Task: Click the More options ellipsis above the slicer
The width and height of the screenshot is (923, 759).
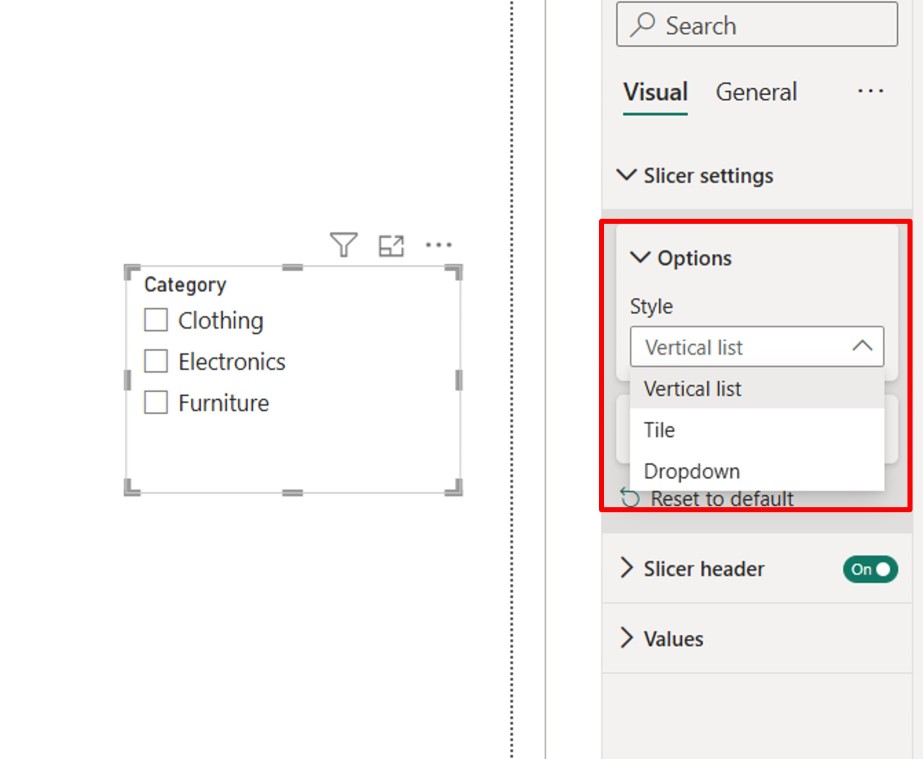Action: [438, 243]
